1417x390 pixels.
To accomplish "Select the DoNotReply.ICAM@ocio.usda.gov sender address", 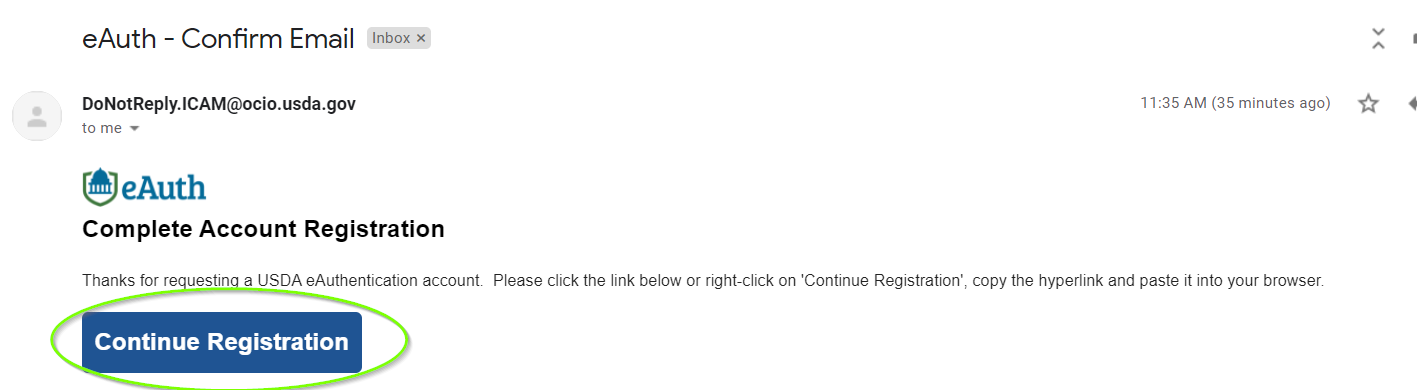I will coord(219,104).
